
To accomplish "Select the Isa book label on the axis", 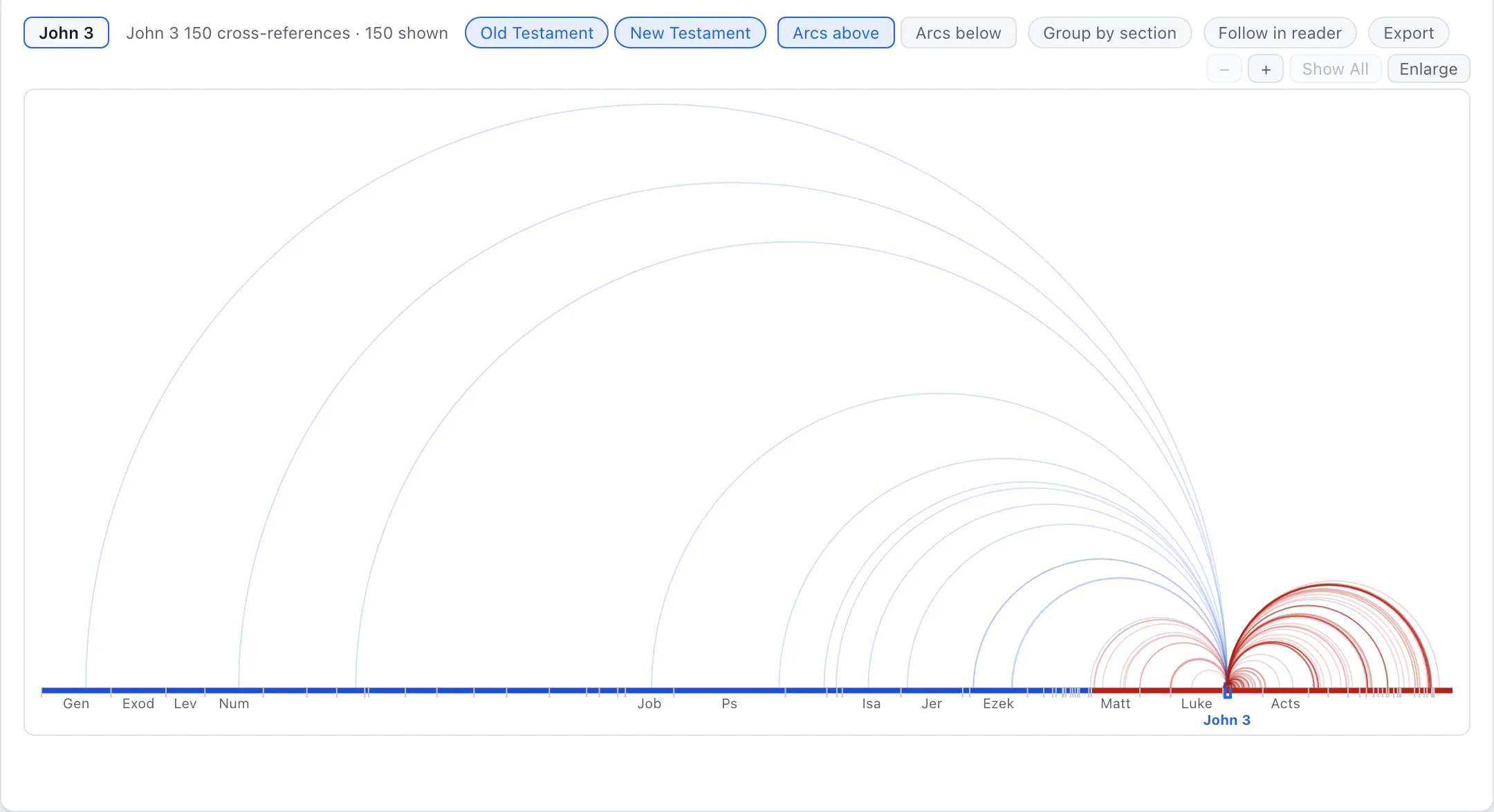I will tap(871, 703).
